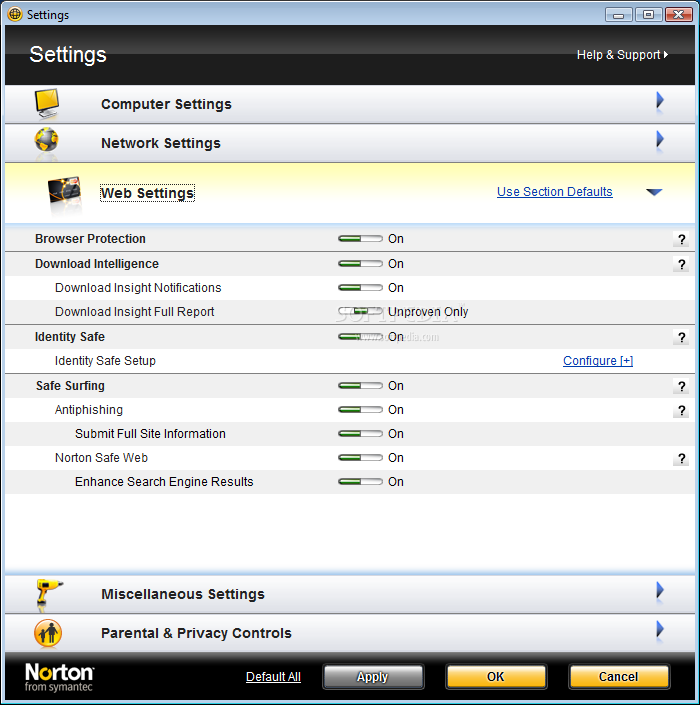
Task: Click Download Insight Notifications label
Action: coord(138,288)
